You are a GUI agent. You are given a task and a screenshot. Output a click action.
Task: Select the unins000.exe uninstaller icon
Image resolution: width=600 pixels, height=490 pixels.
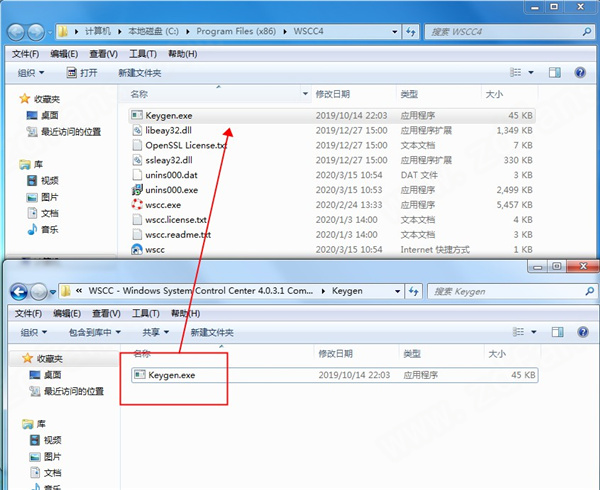pos(137,190)
